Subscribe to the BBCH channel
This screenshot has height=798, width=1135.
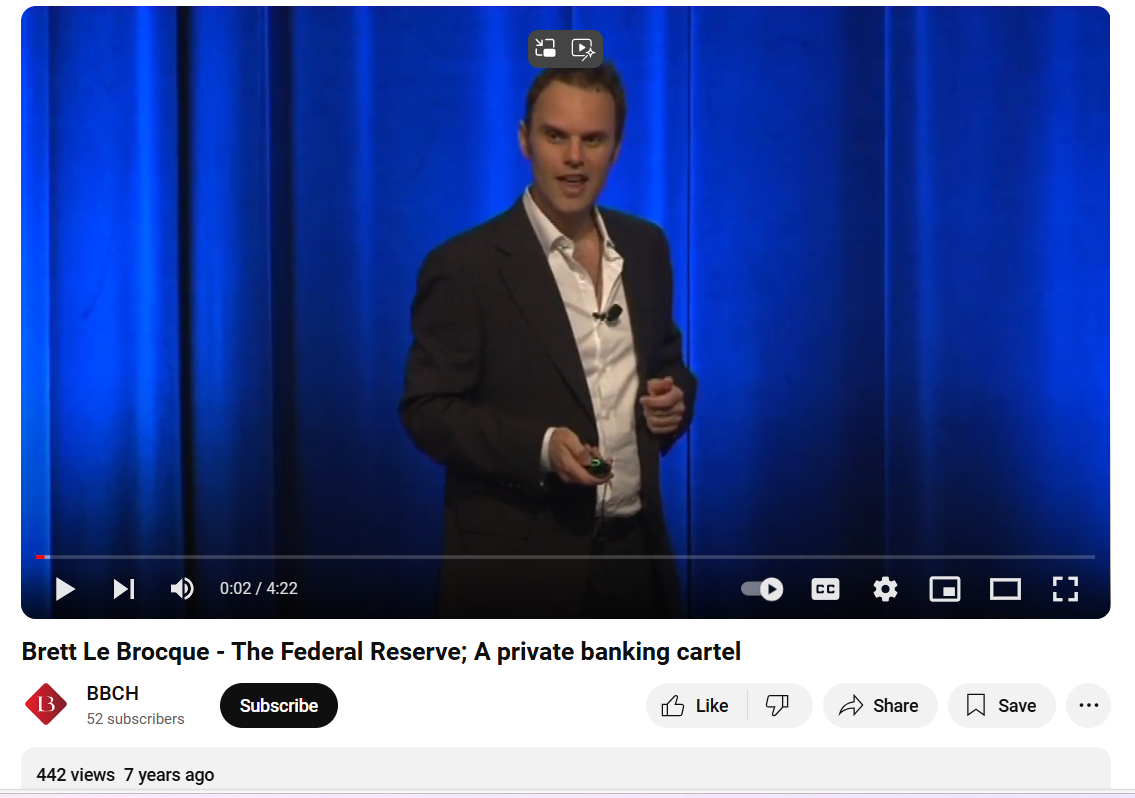(279, 705)
